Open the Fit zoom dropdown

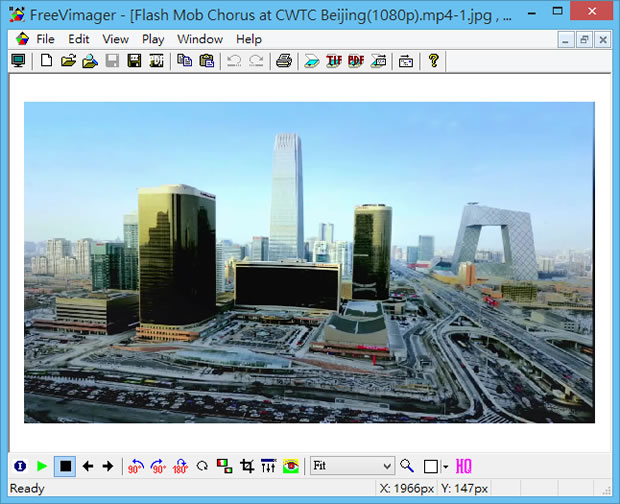pos(352,466)
